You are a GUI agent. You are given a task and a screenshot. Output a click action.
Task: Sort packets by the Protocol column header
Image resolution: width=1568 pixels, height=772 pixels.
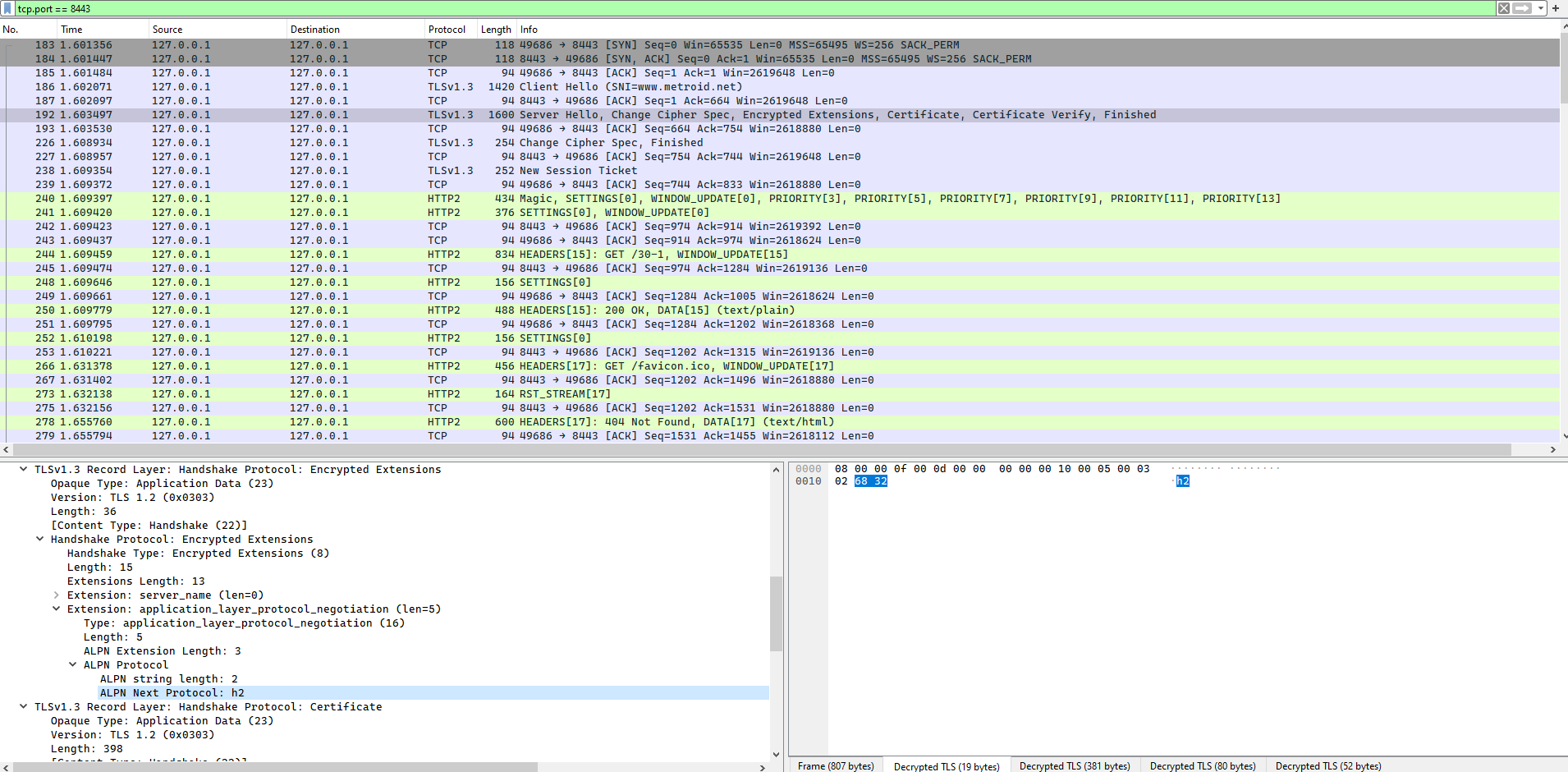[x=451, y=29]
